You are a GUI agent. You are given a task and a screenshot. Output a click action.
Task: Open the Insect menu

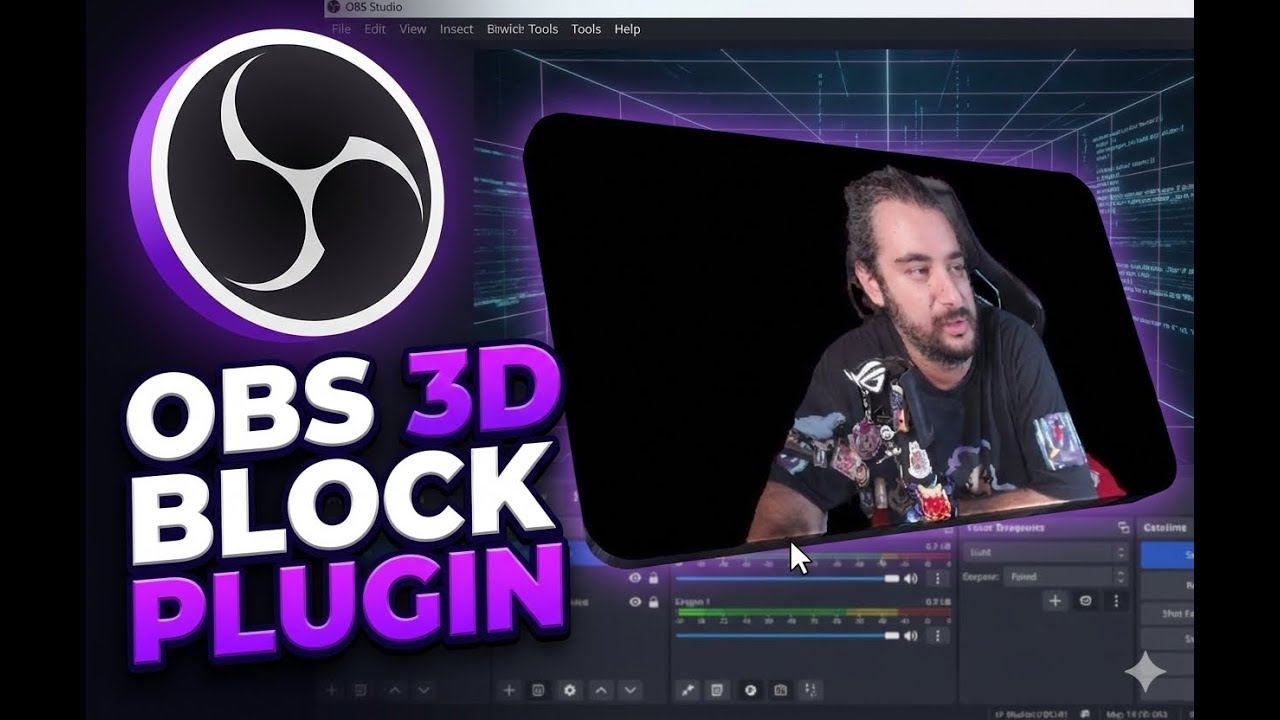coord(457,29)
